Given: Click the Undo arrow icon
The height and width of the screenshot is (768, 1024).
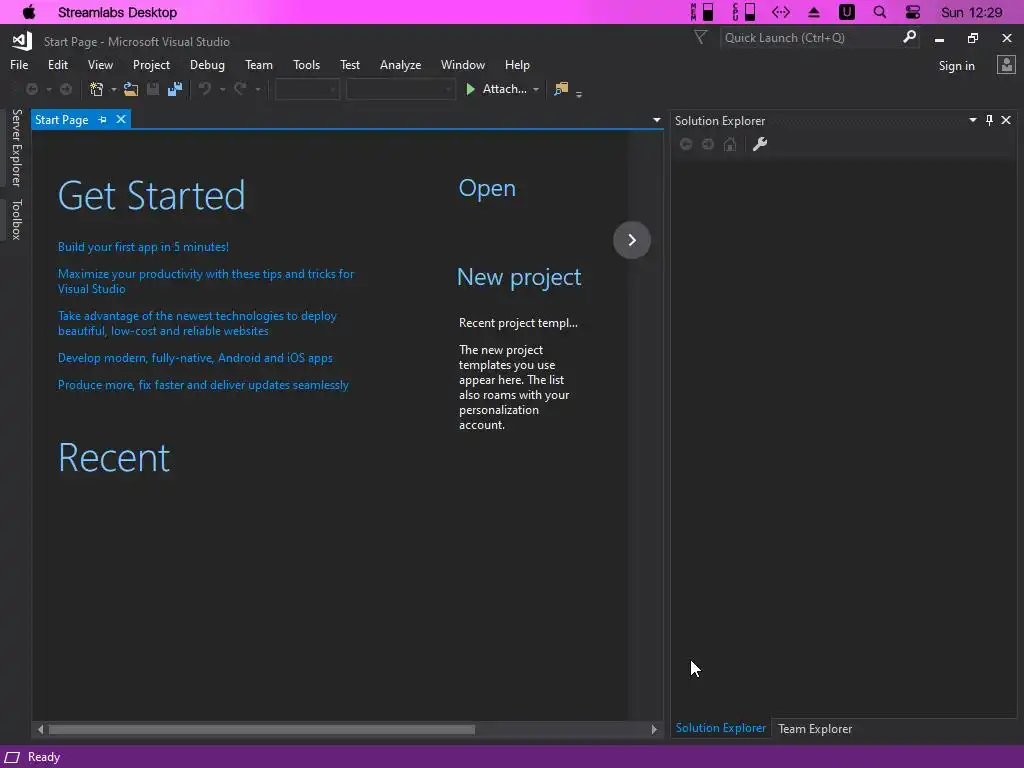Looking at the screenshot, I should (205, 89).
